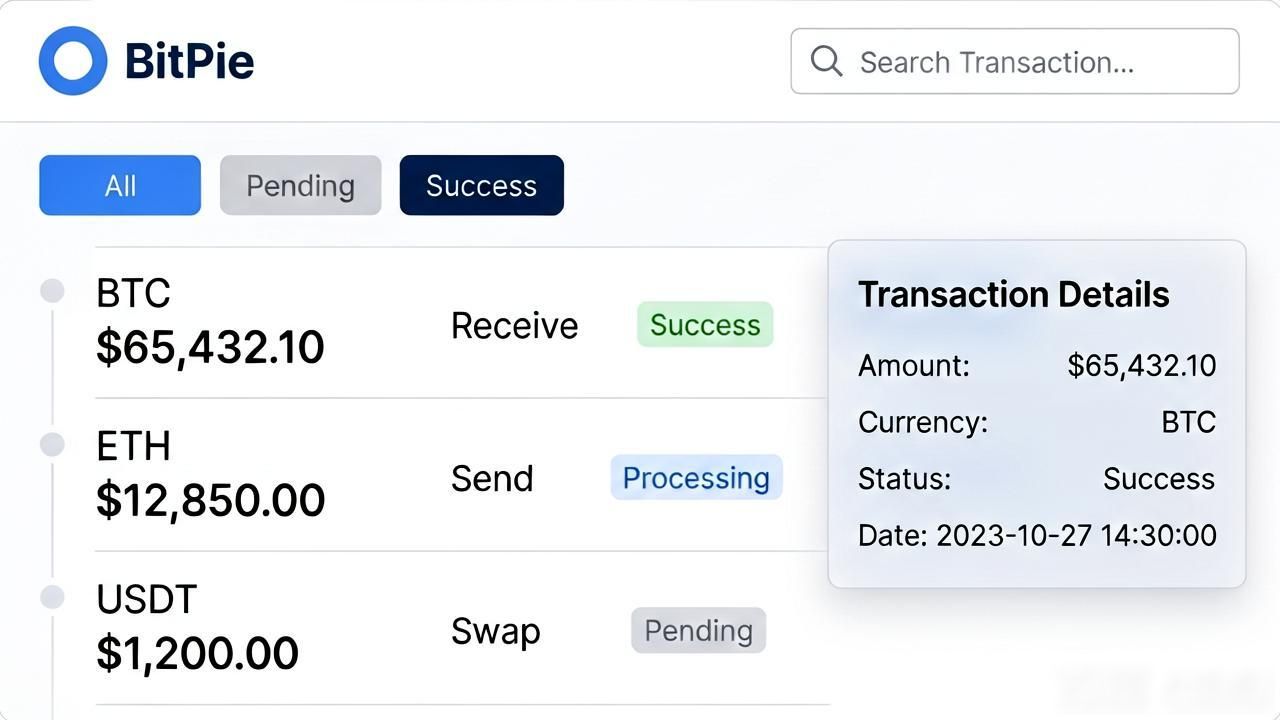Switch to the Success filter tab

coord(482,185)
